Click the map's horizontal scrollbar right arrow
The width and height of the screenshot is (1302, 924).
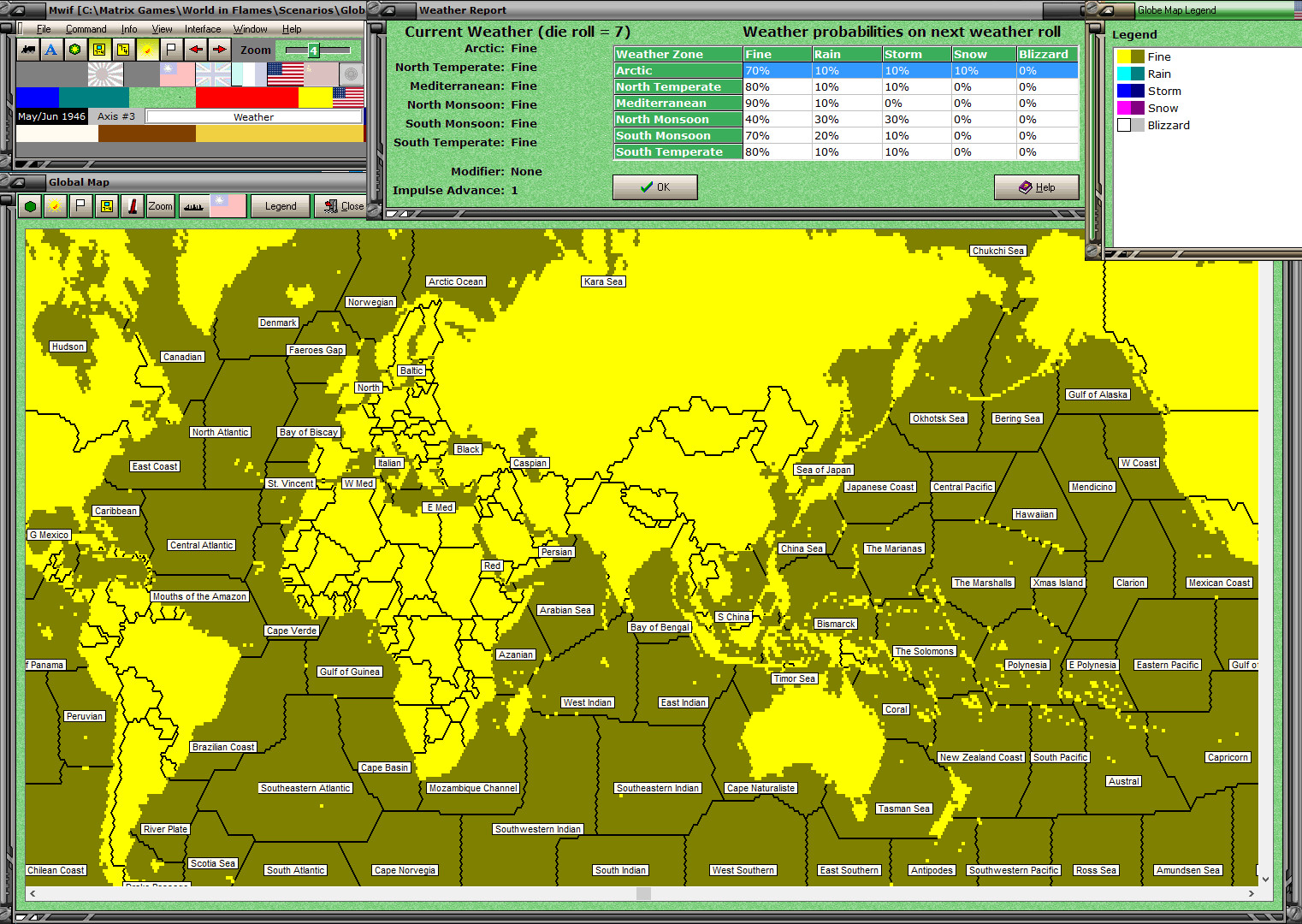(x=1251, y=893)
